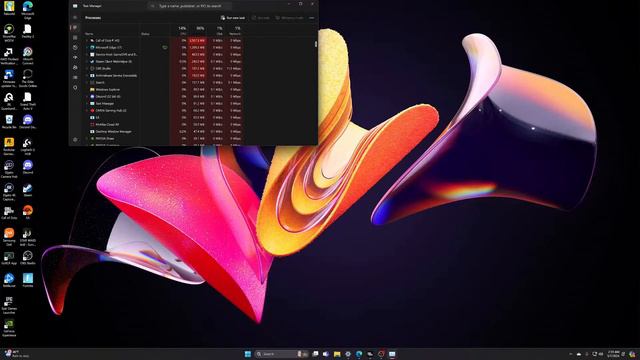Viewport: 640px width, 360px height.
Task: Click the Efficiency mode button
Action: (289, 18)
